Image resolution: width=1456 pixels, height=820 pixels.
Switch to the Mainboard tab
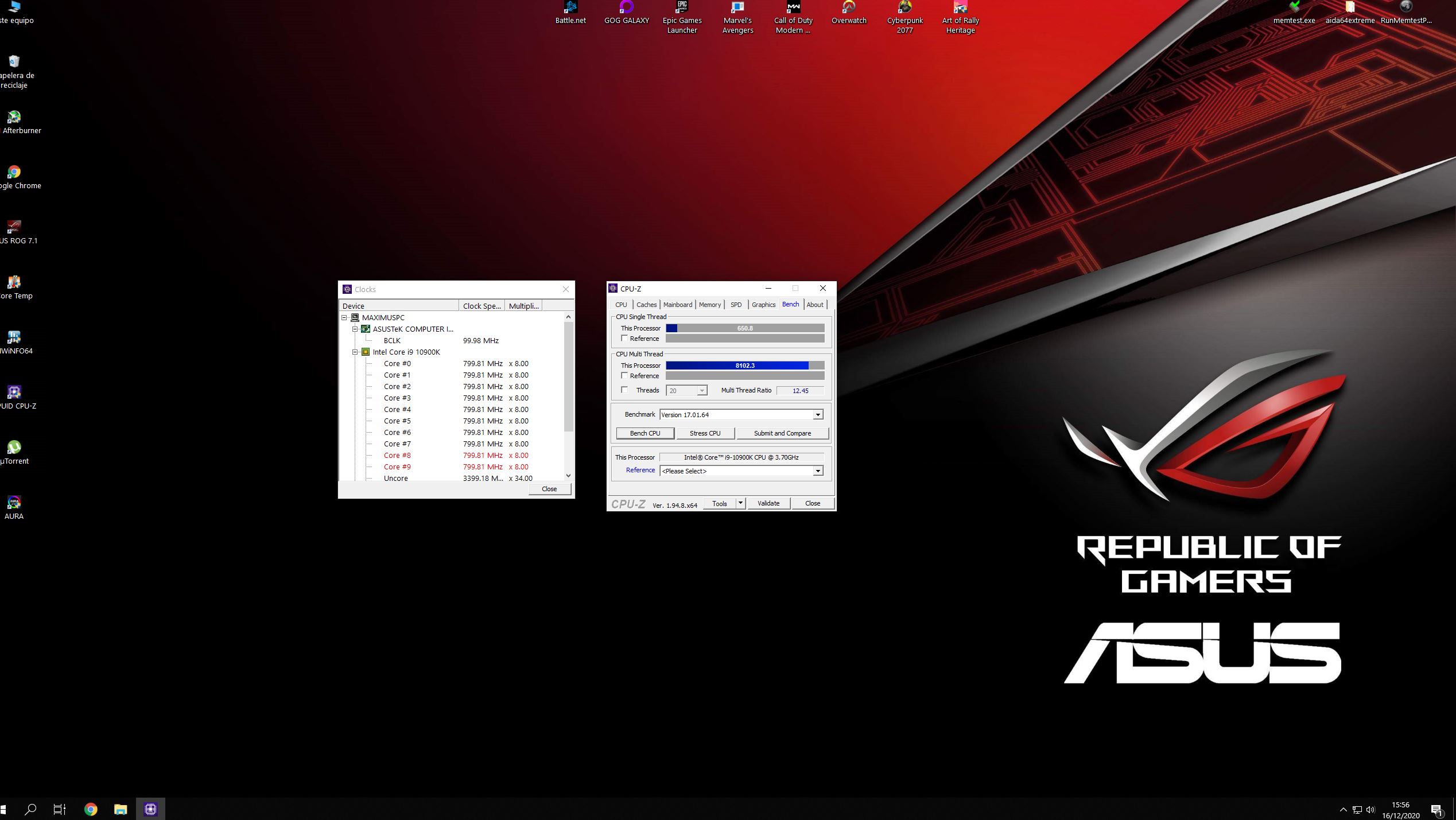point(678,305)
